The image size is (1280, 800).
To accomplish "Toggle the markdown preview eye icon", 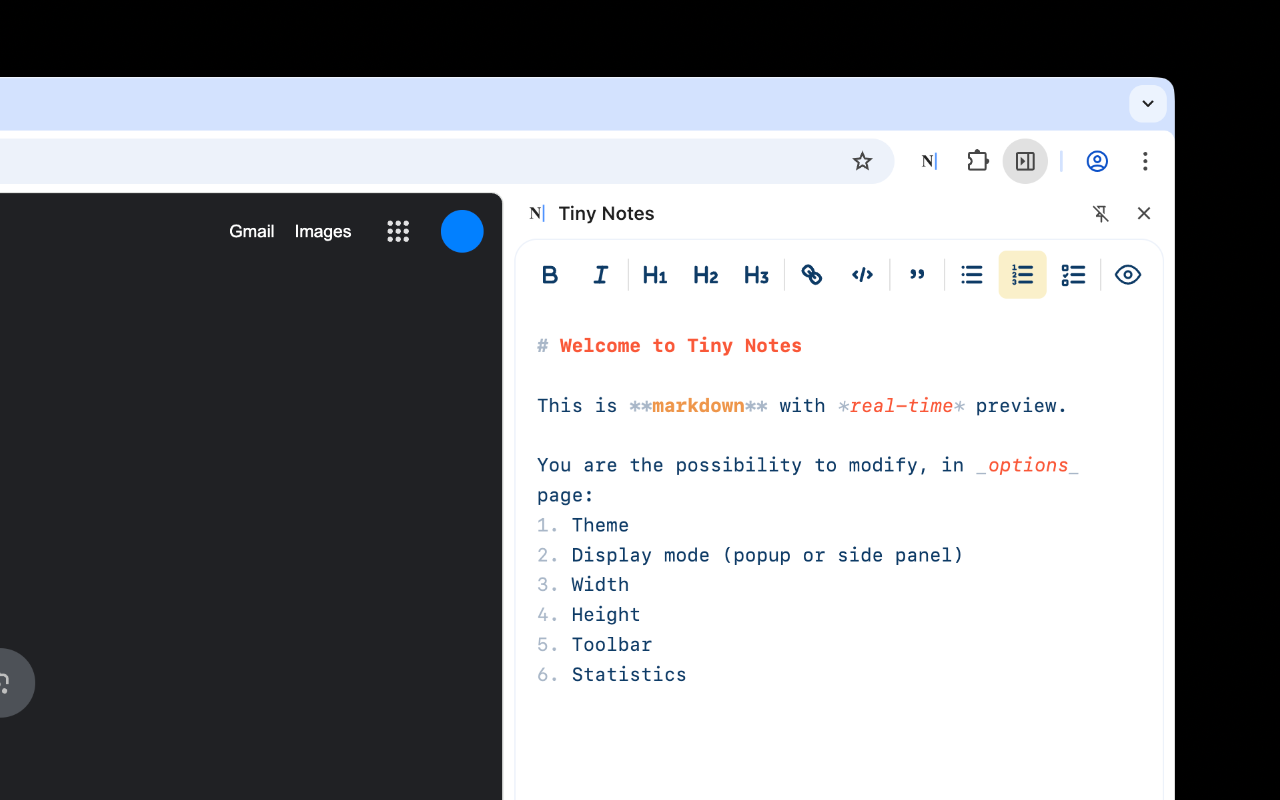I will click(1128, 275).
